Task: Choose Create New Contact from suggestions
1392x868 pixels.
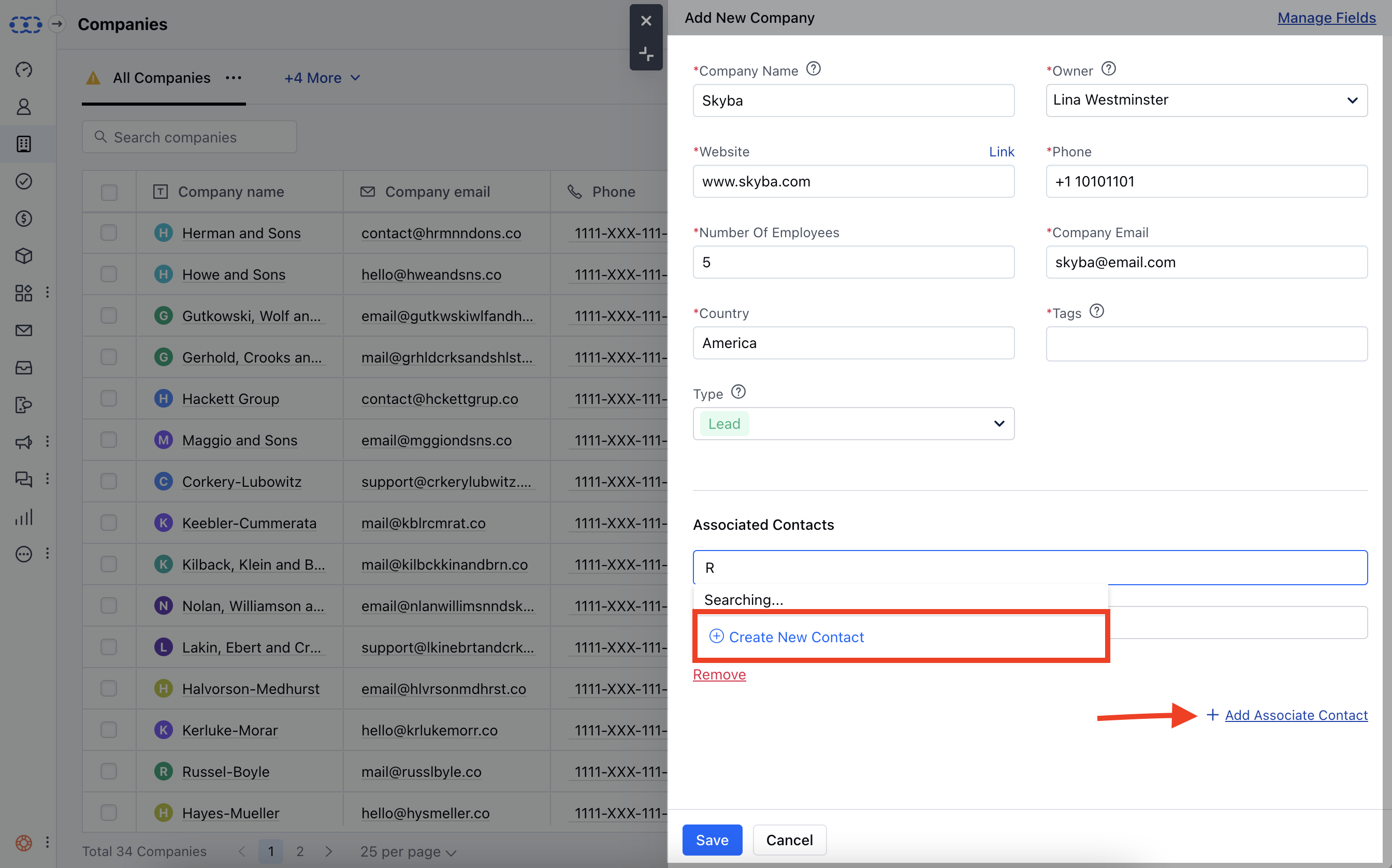Action: (x=795, y=636)
